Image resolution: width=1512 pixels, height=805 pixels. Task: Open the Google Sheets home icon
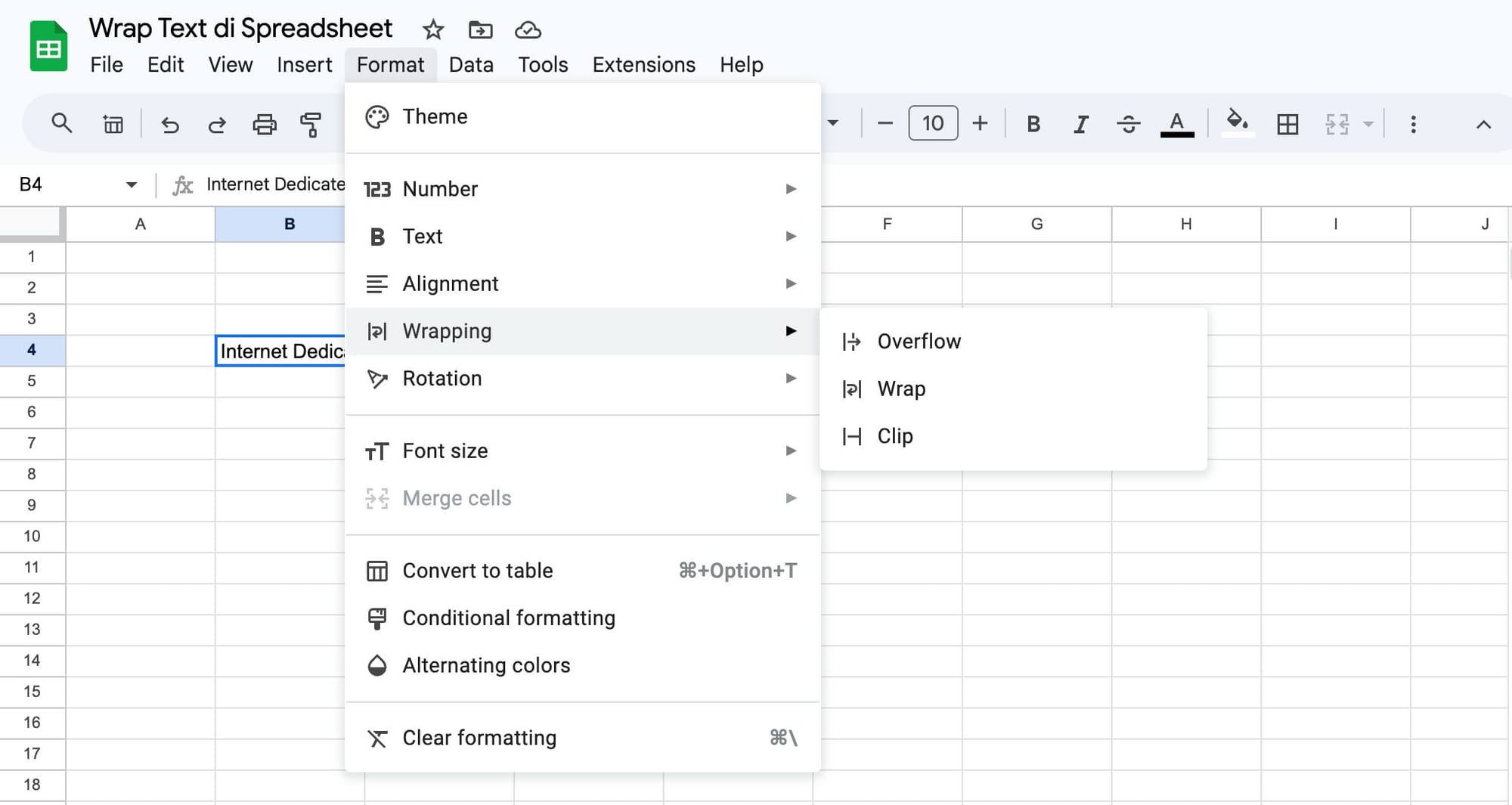(48, 46)
